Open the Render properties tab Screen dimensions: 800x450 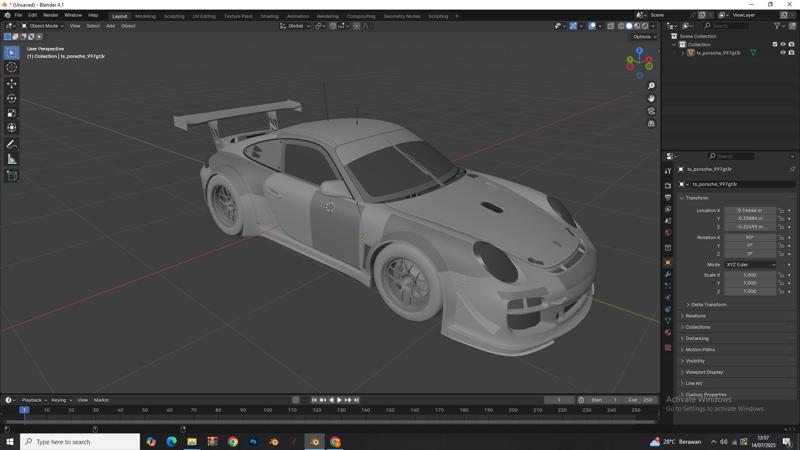[x=668, y=186]
